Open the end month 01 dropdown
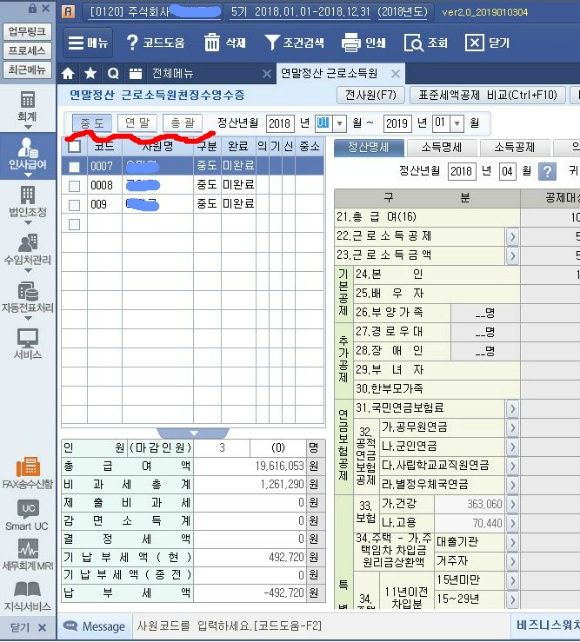Screen dimensions: 580x642 pos(457,123)
